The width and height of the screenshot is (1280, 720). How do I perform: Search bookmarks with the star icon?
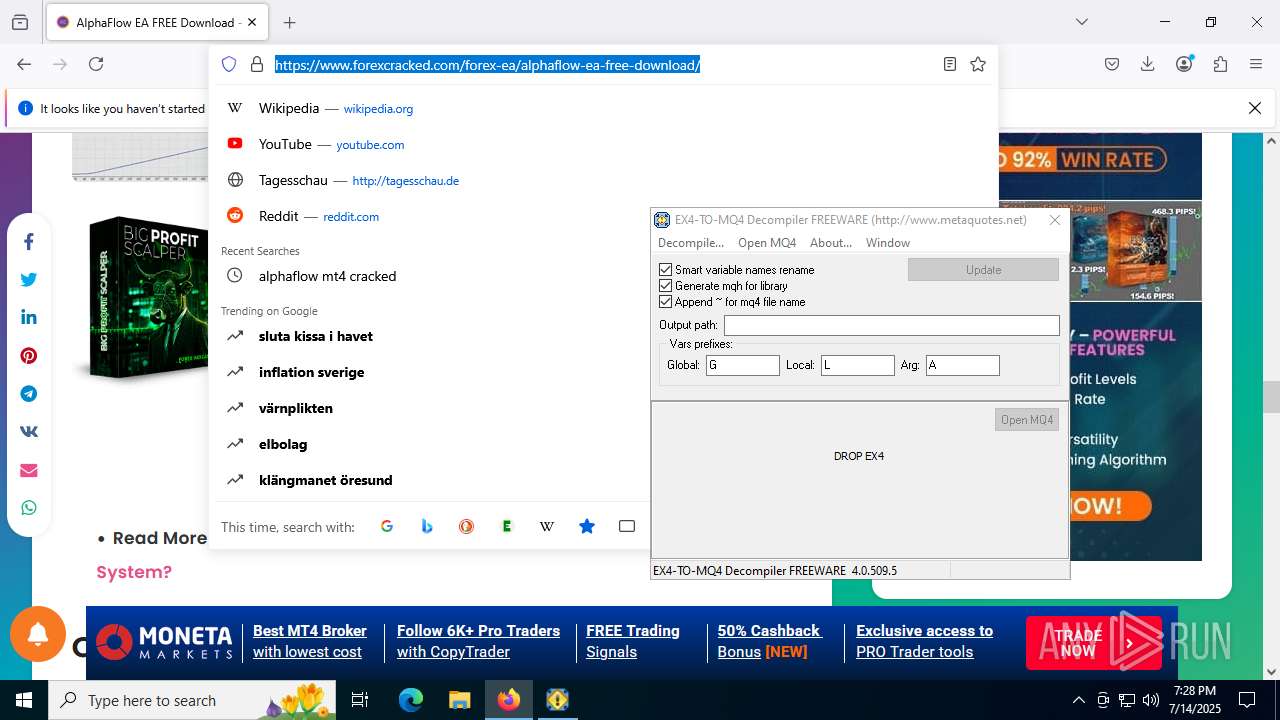pos(587,526)
